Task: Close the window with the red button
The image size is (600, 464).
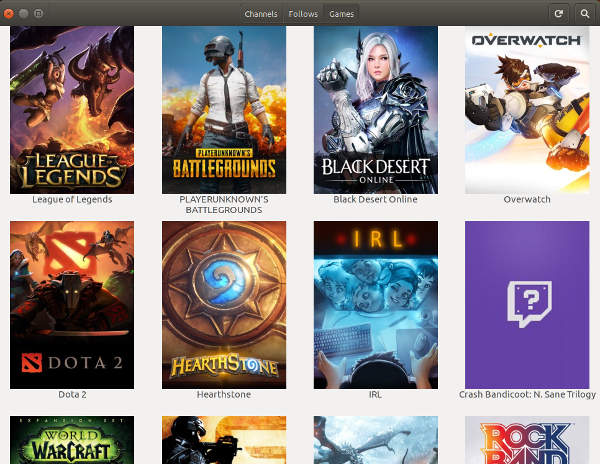Action: coord(8,14)
